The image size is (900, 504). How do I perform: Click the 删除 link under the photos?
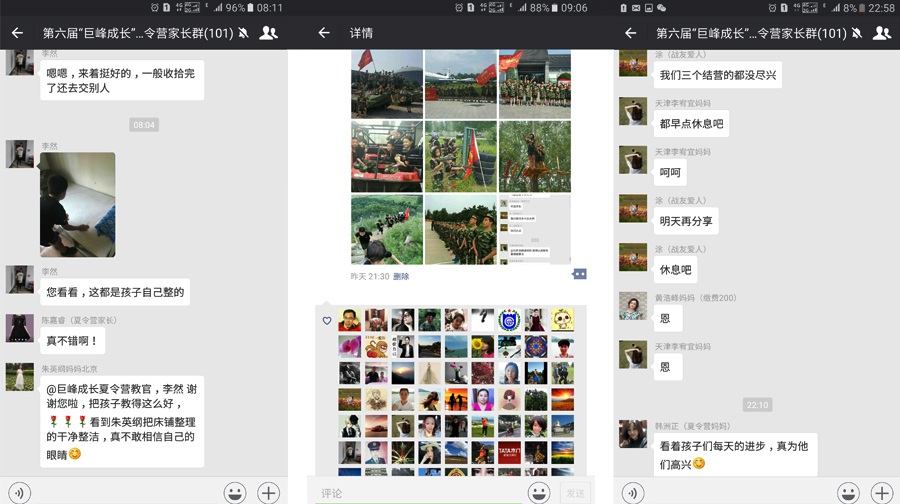[401, 277]
